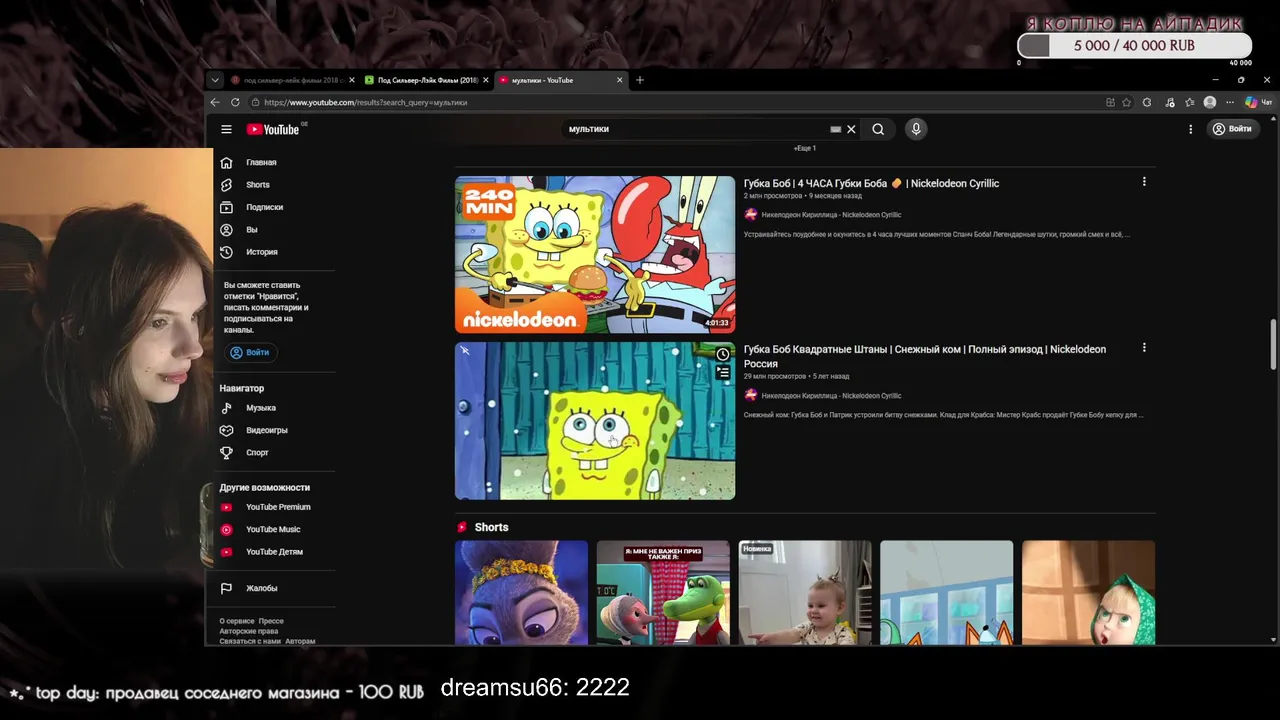Open more options for 4 ЧАСА Губки Боба video
1280x720 pixels.
[x=1144, y=182]
